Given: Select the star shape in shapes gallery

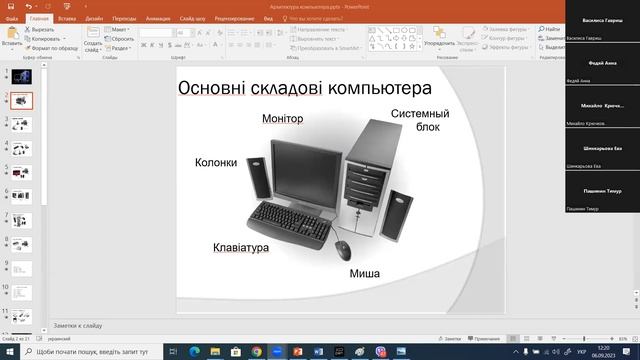Looking at the screenshot, I should [x=412, y=47].
